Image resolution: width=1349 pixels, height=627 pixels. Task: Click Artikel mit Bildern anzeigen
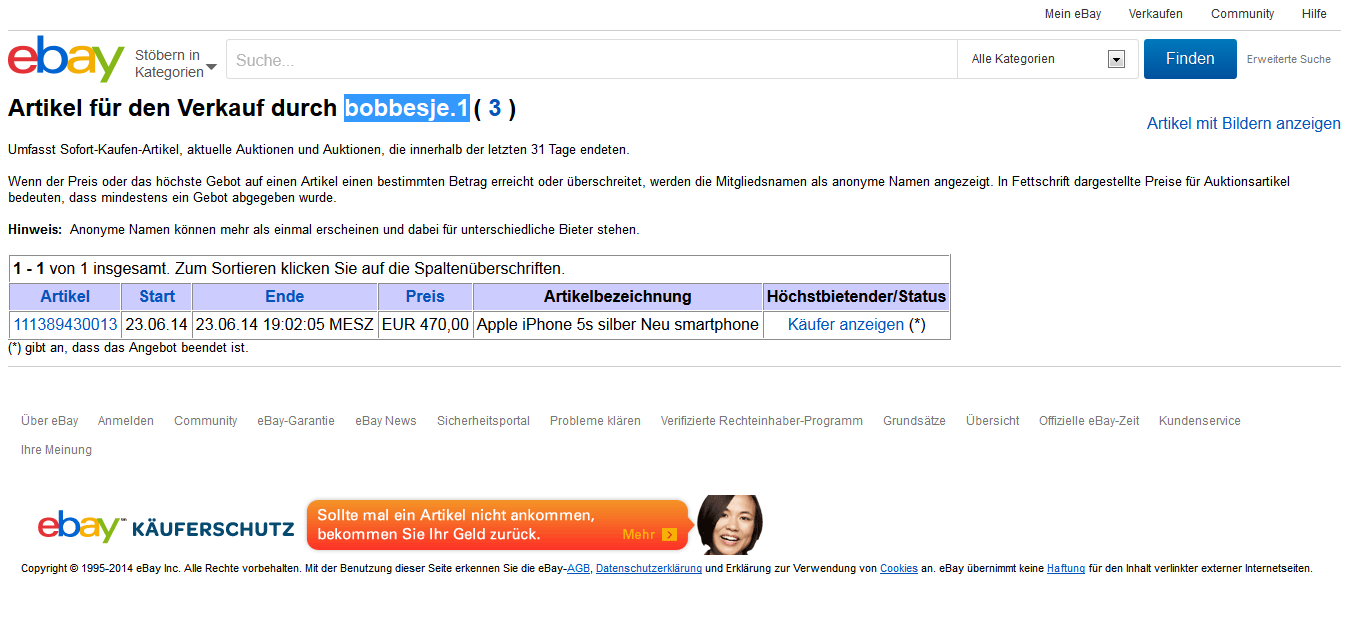(1243, 124)
